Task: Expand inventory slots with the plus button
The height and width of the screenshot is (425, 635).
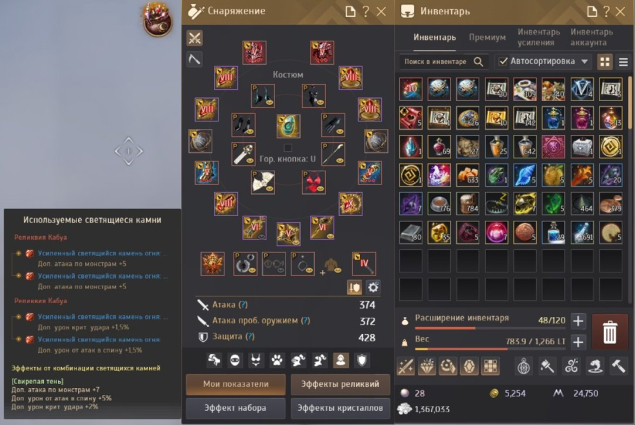Action: click(x=578, y=321)
